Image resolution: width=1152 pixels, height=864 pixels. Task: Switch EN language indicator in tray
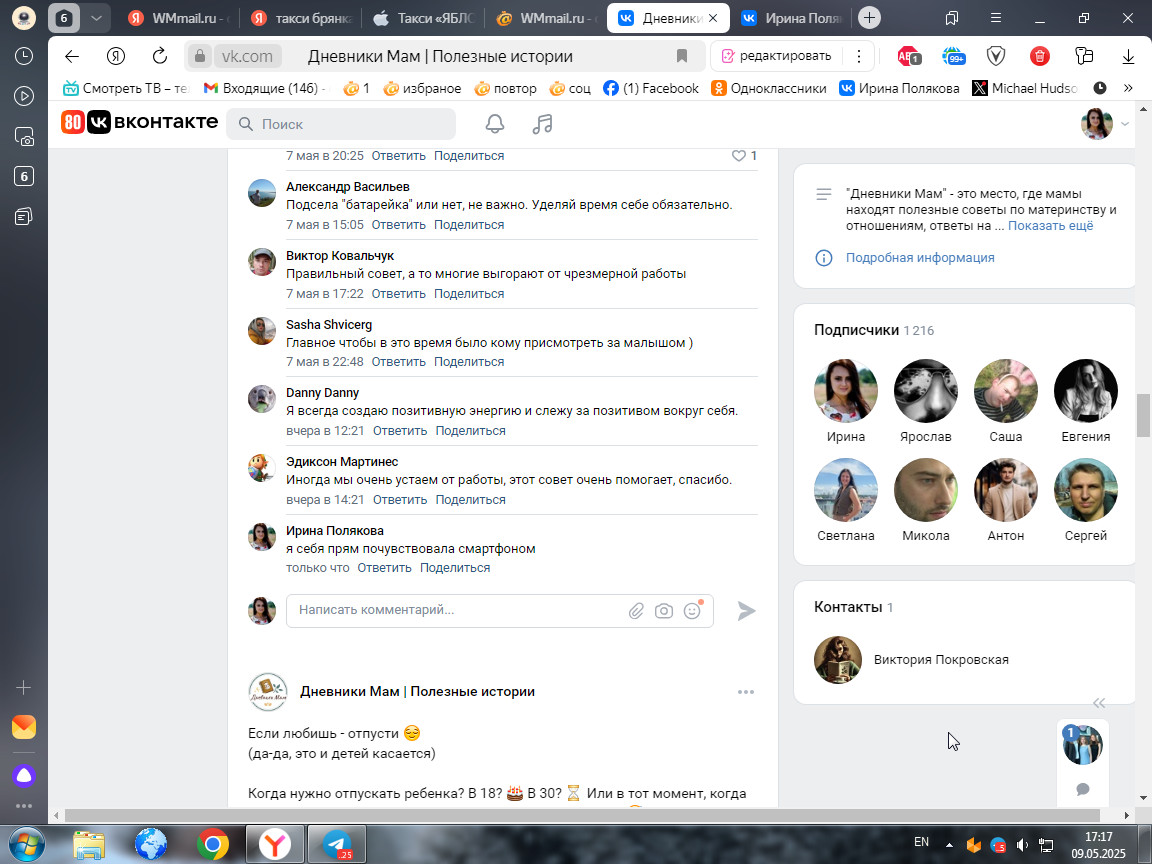[x=921, y=842]
